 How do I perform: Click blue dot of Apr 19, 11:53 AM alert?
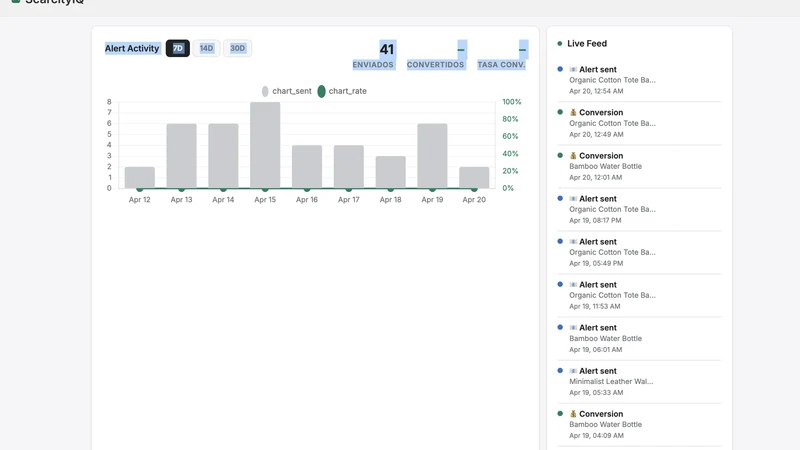point(560,284)
